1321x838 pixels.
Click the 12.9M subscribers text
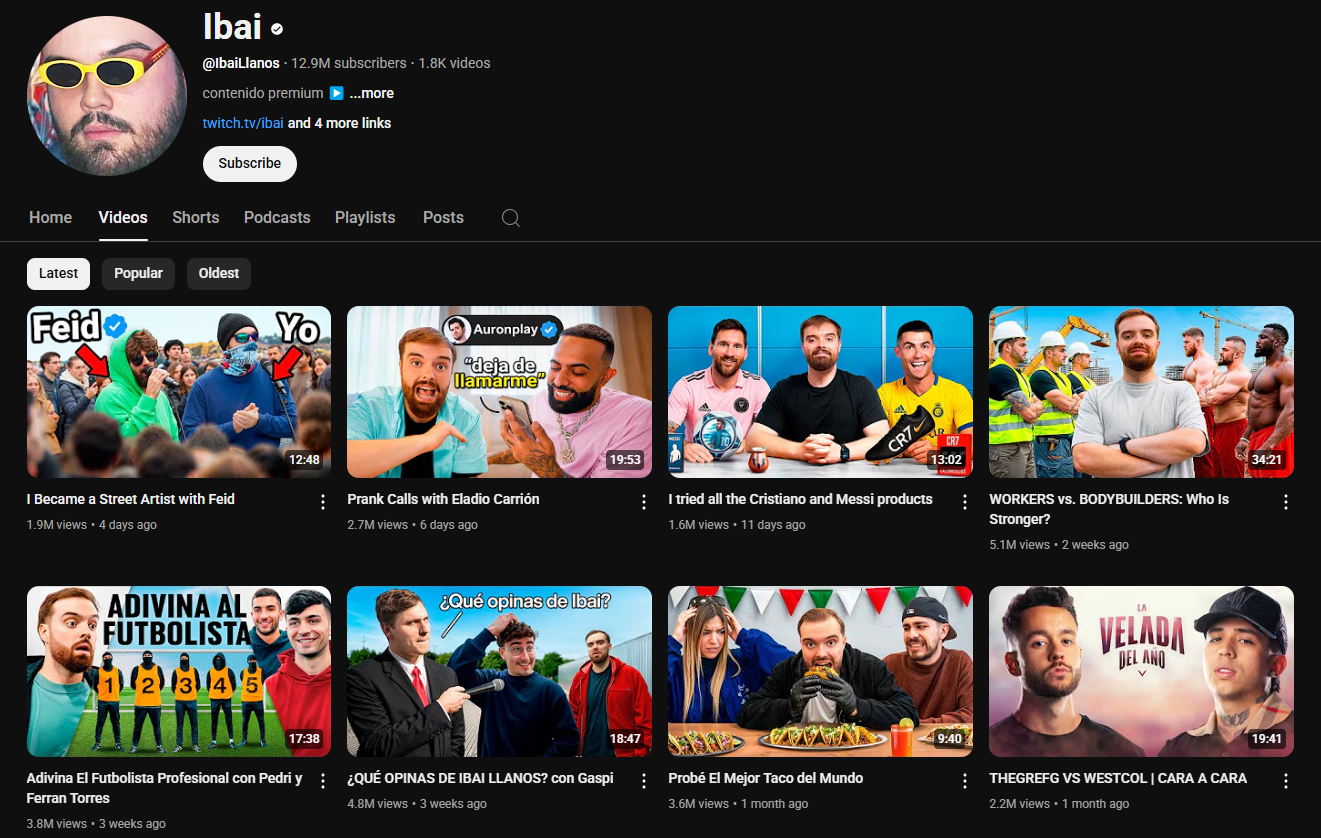tap(349, 63)
